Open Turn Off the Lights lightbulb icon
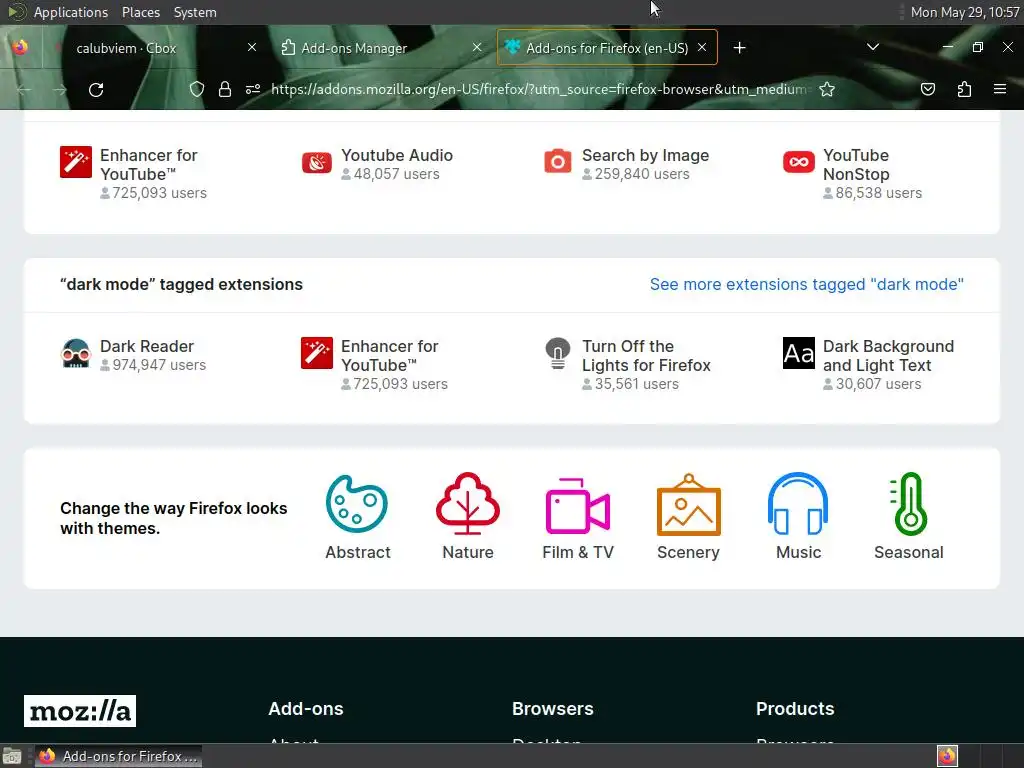 point(558,353)
